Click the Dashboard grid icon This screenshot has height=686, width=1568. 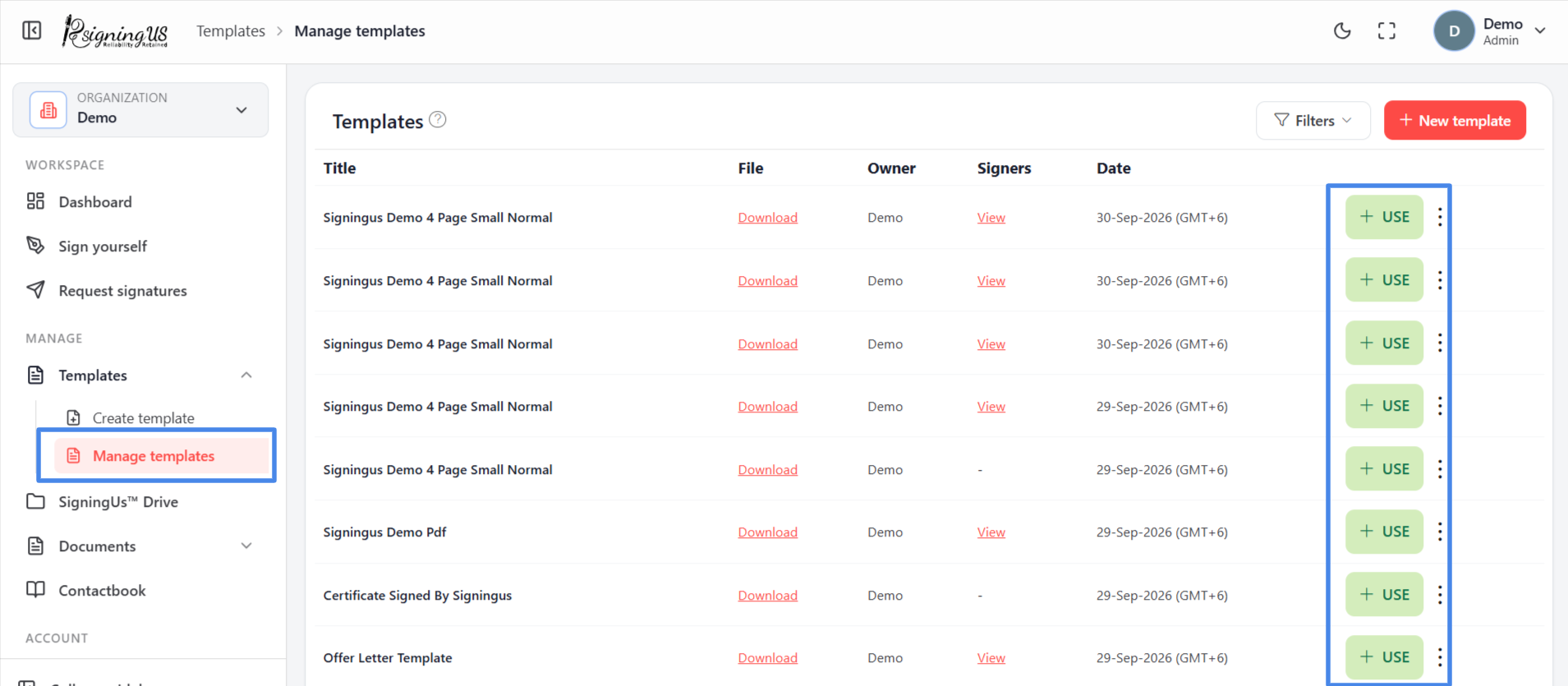click(x=35, y=201)
